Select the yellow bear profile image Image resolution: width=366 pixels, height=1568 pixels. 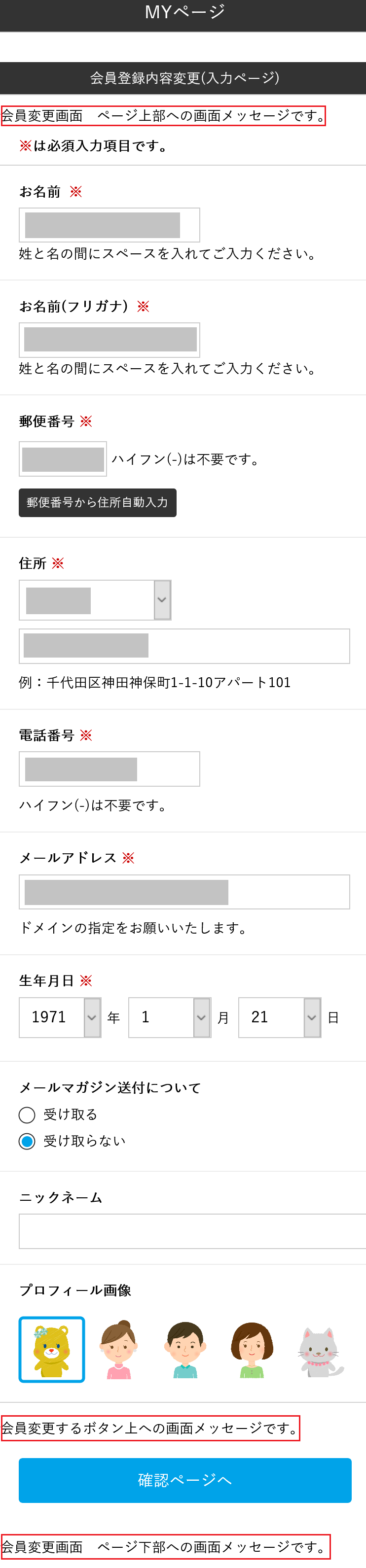tap(52, 1350)
